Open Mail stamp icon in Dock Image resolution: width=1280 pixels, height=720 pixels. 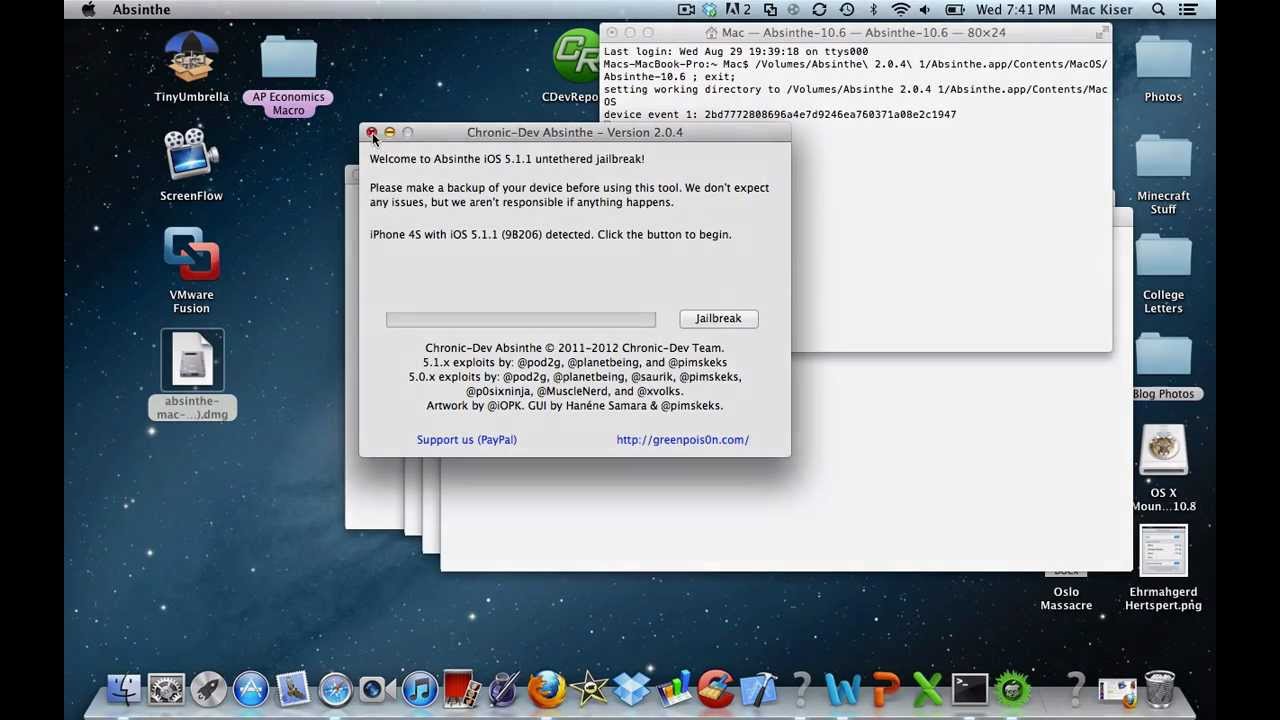tap(293, 689)
